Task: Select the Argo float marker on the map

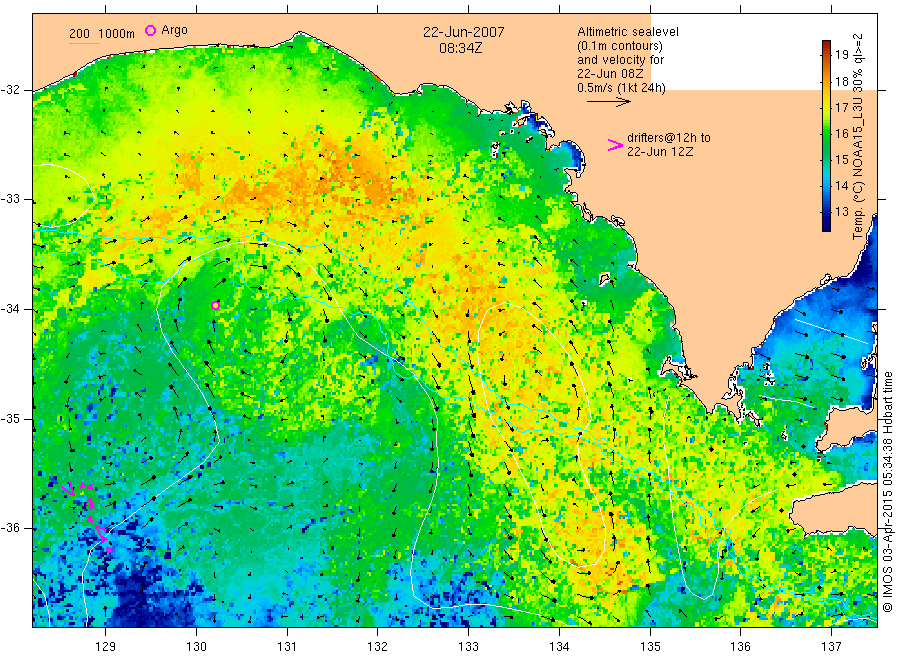Action: pos(215,305)
